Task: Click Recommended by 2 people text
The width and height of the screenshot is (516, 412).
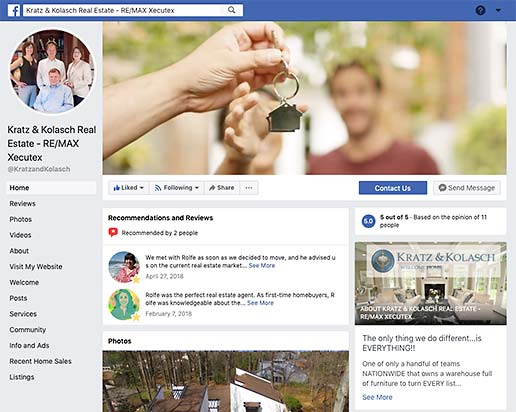Action: pyautogui.click(x=160, y=233)
